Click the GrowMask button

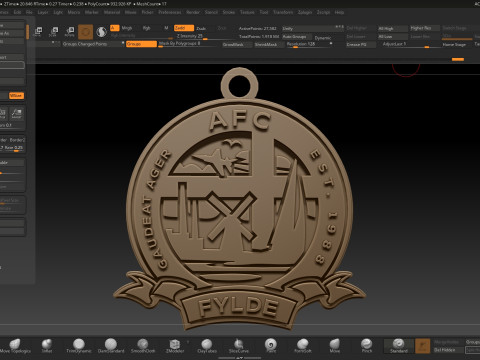[237, 44]
